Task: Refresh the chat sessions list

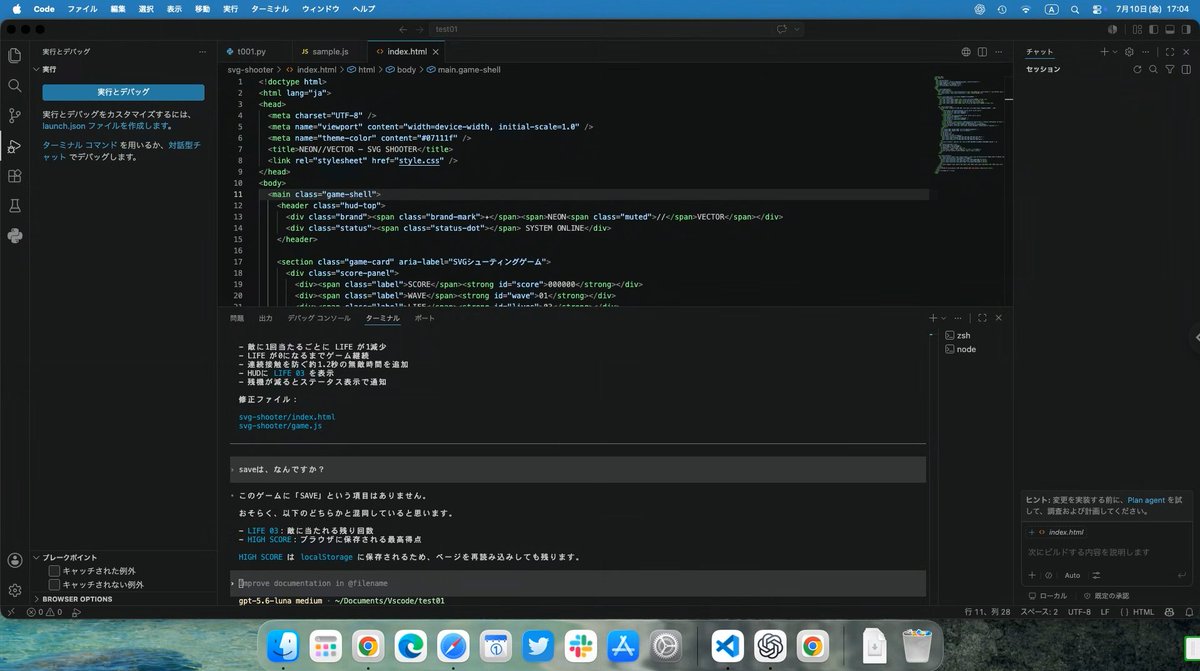Action: coord(1137,69)
